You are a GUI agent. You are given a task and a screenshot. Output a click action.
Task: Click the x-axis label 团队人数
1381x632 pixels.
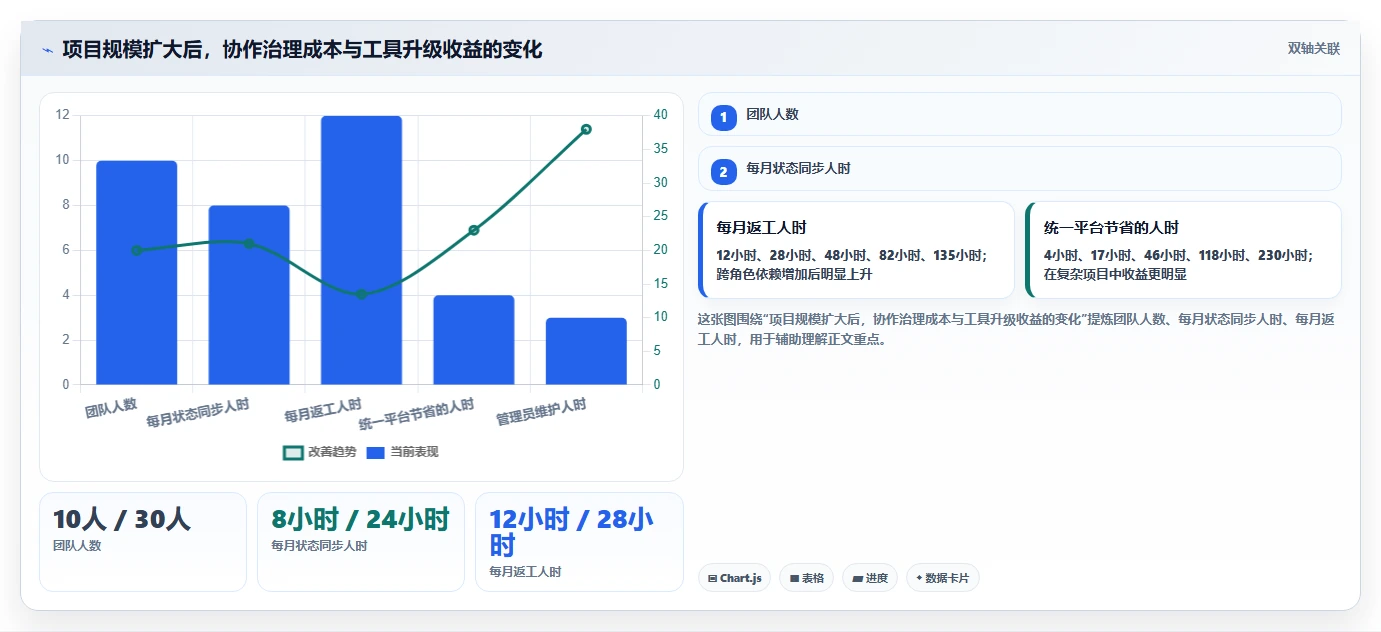[111, 407]
